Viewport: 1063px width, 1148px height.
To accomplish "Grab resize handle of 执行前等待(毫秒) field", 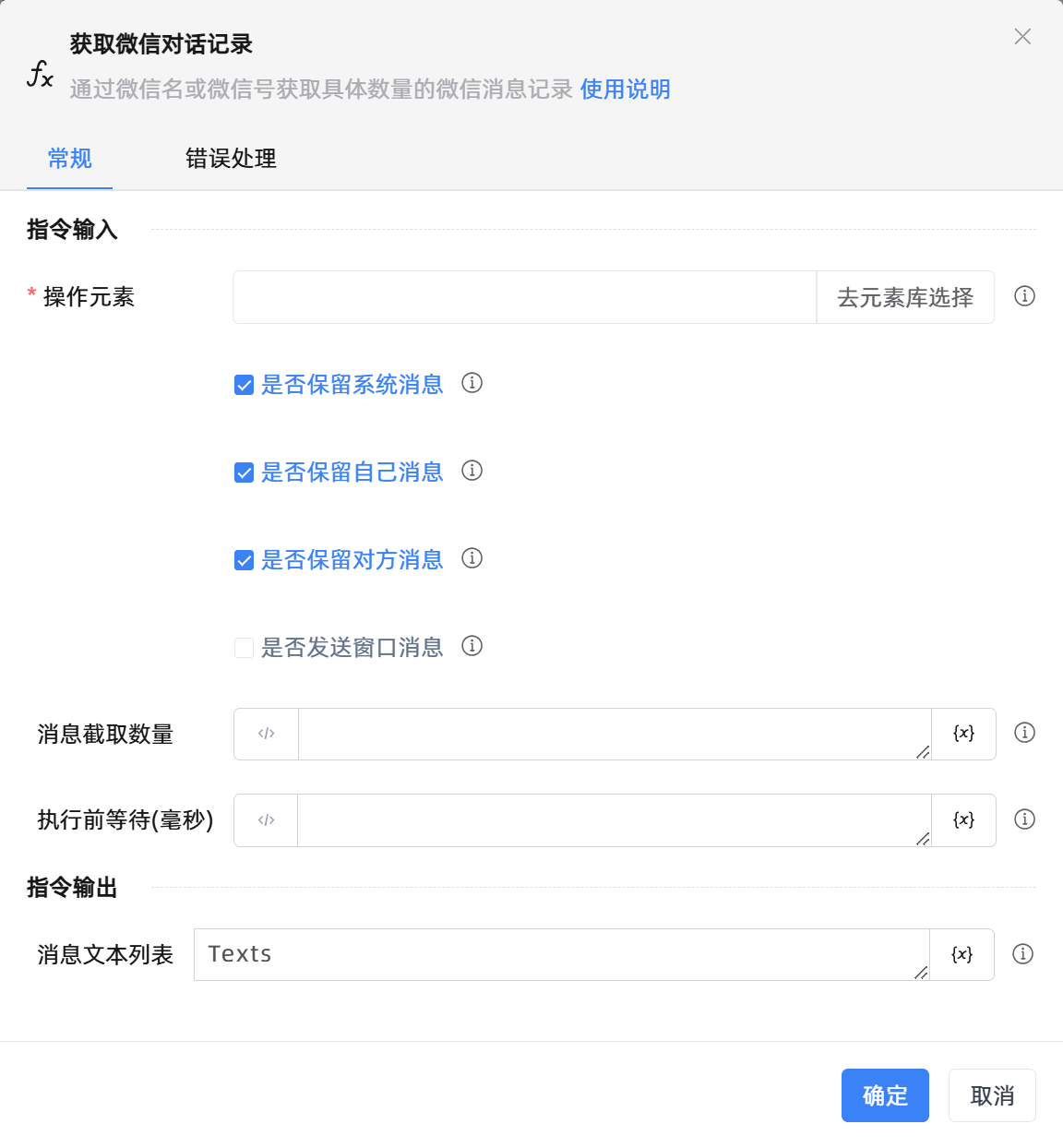I will click(x=923, y=838).
